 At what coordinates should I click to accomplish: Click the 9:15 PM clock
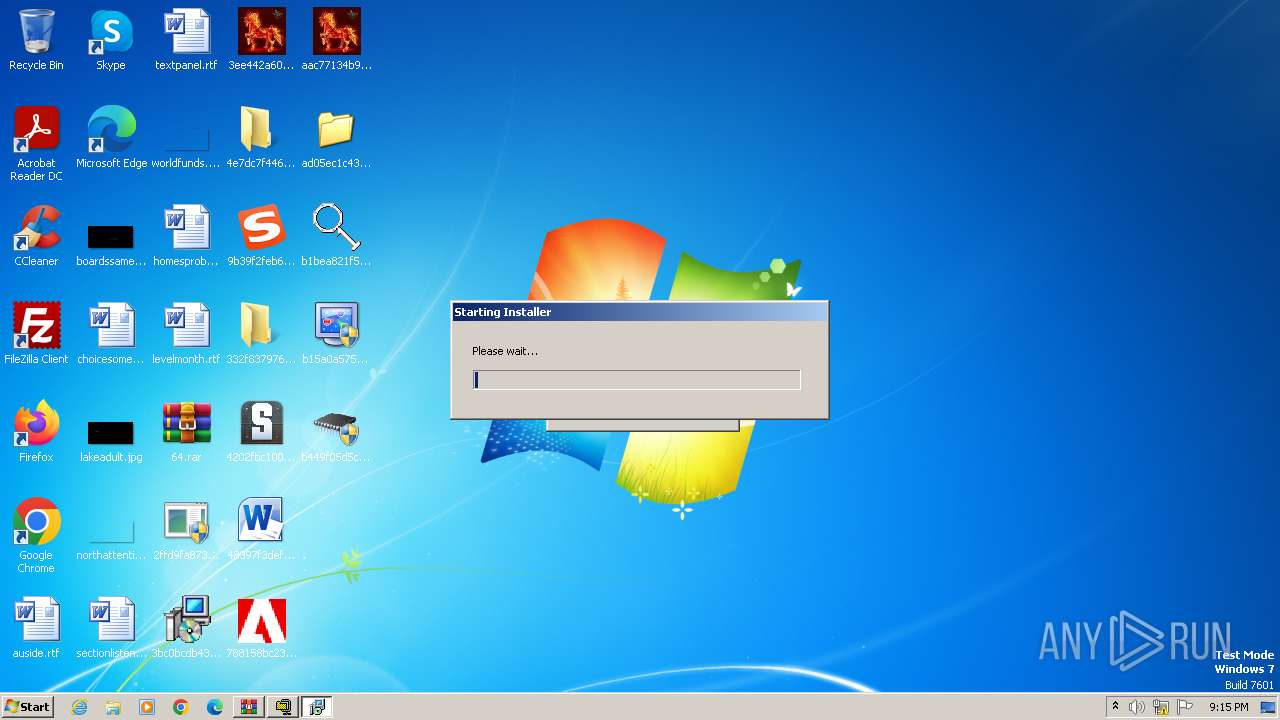pos(1228,707)
